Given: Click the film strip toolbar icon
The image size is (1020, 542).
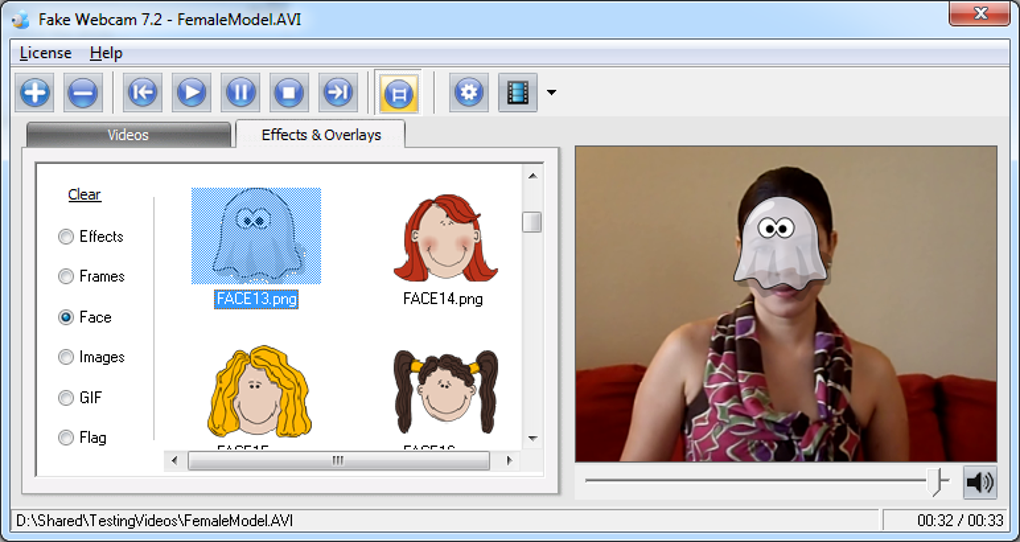Looking at the screenshot, I should tap(518, 92).
